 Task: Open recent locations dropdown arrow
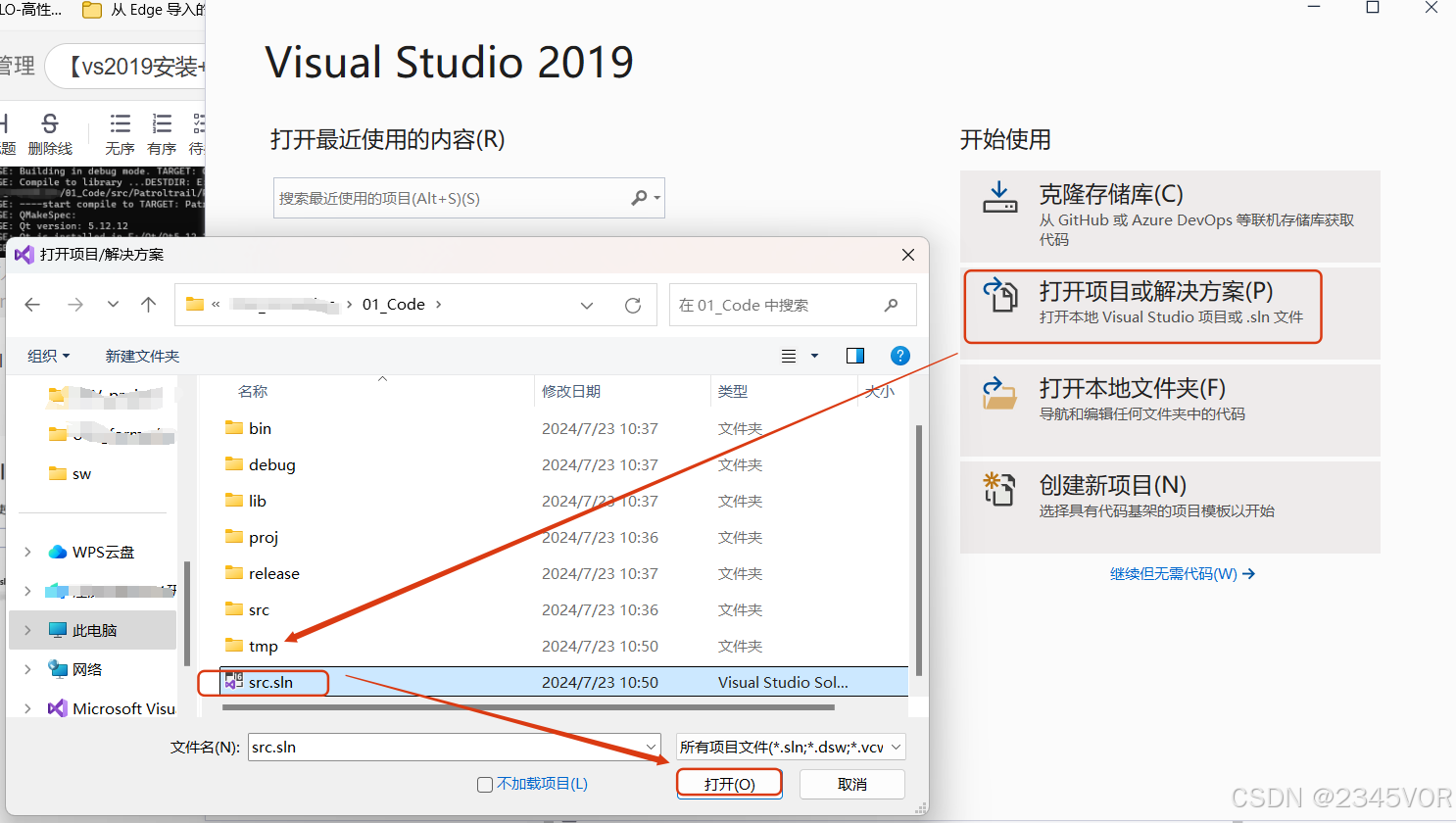(x=113, y=305)
